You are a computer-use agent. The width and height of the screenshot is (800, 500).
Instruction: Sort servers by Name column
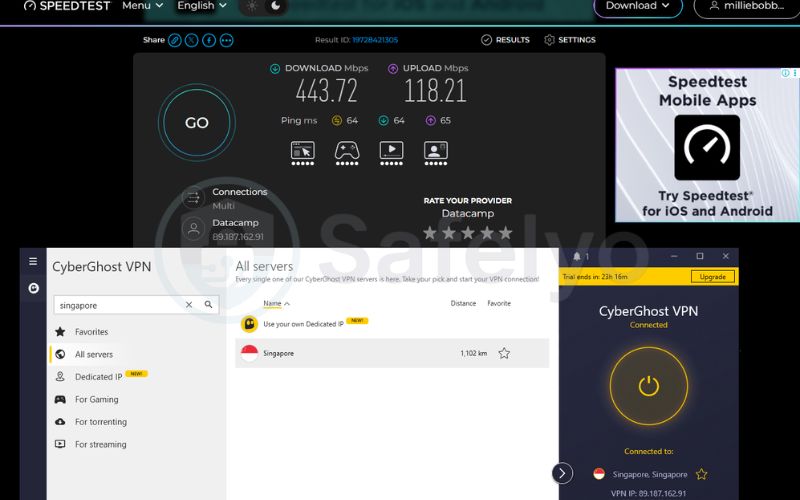pos(276,303)
